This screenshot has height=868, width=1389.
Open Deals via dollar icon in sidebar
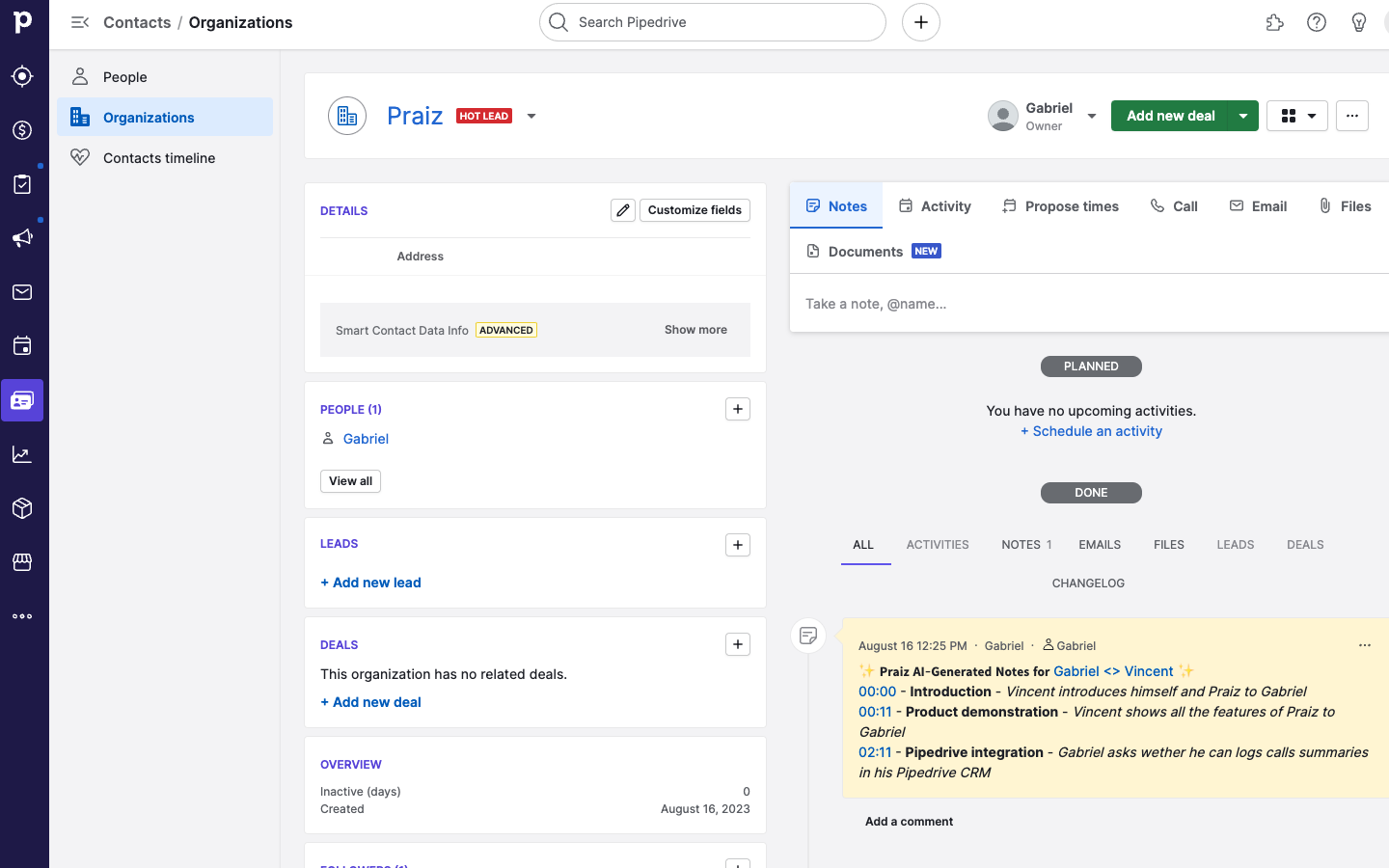22,130
